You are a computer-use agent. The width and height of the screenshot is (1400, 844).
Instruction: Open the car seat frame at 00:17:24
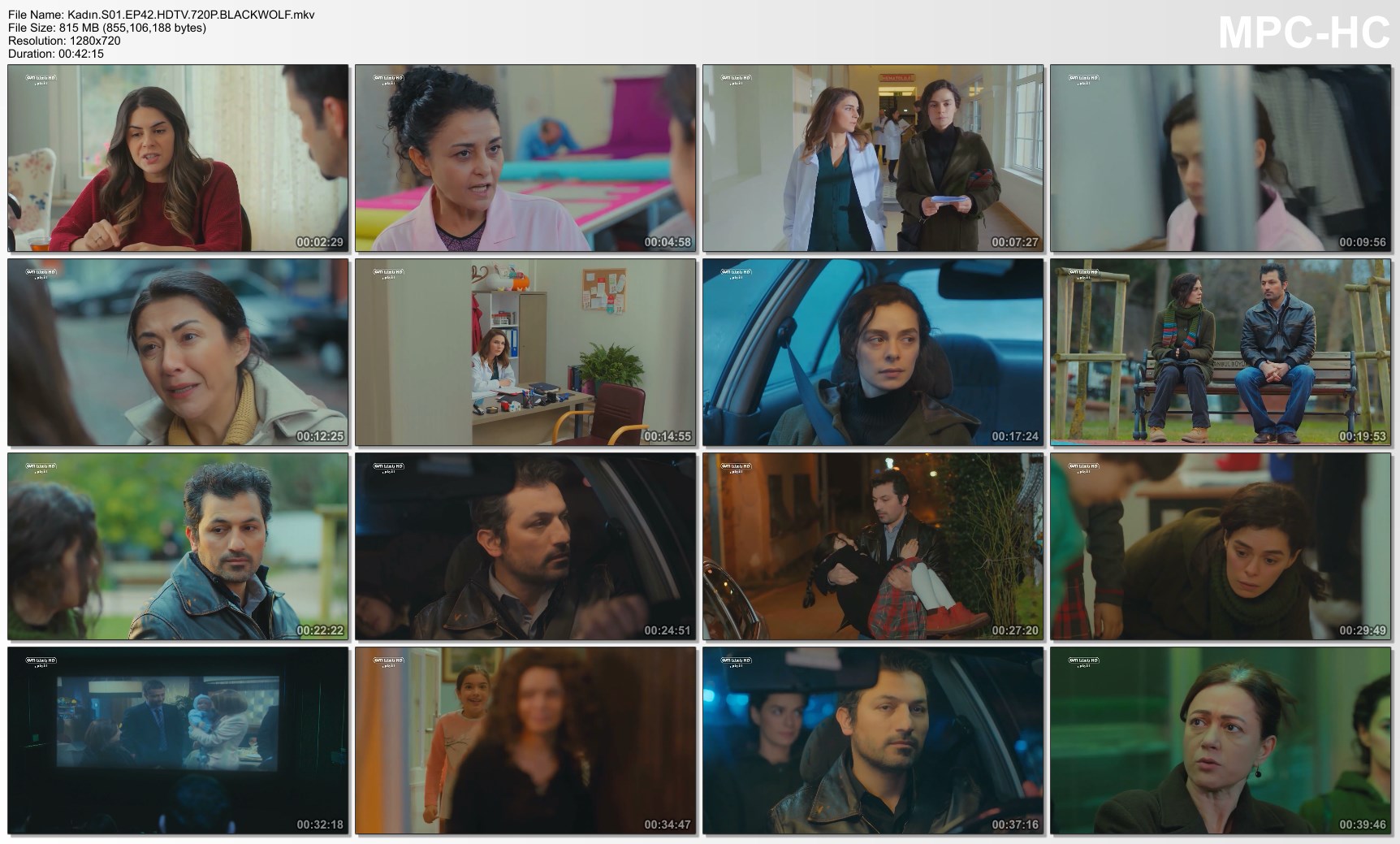pyautogui.click(x=873, y=353)
